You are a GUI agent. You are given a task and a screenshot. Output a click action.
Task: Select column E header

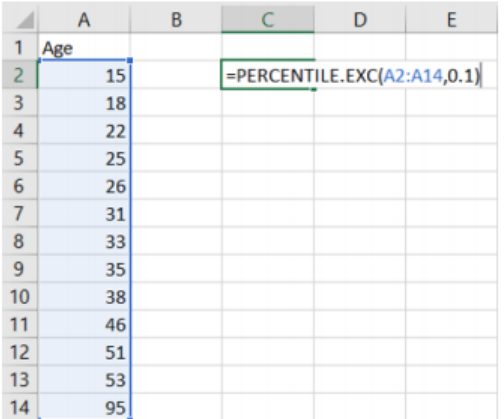coord(451,20)
